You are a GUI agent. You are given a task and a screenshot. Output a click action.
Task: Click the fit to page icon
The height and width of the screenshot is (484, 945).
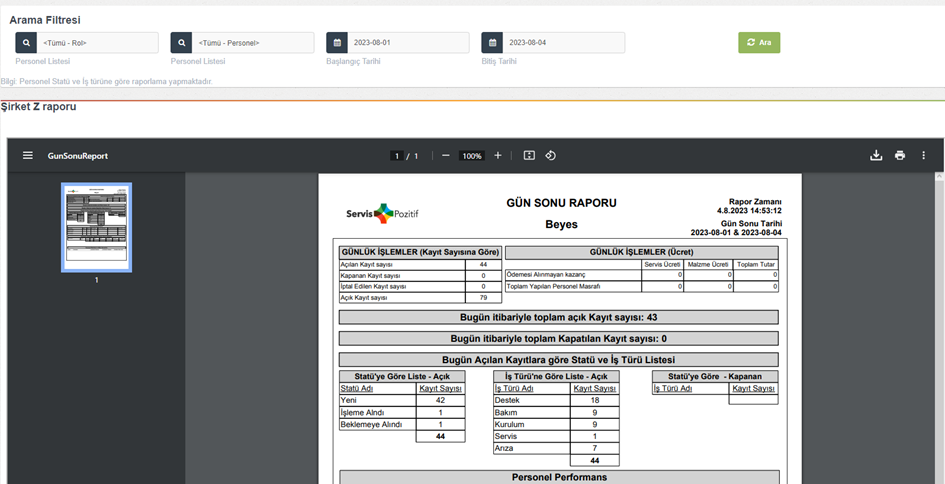click(529, 156)
